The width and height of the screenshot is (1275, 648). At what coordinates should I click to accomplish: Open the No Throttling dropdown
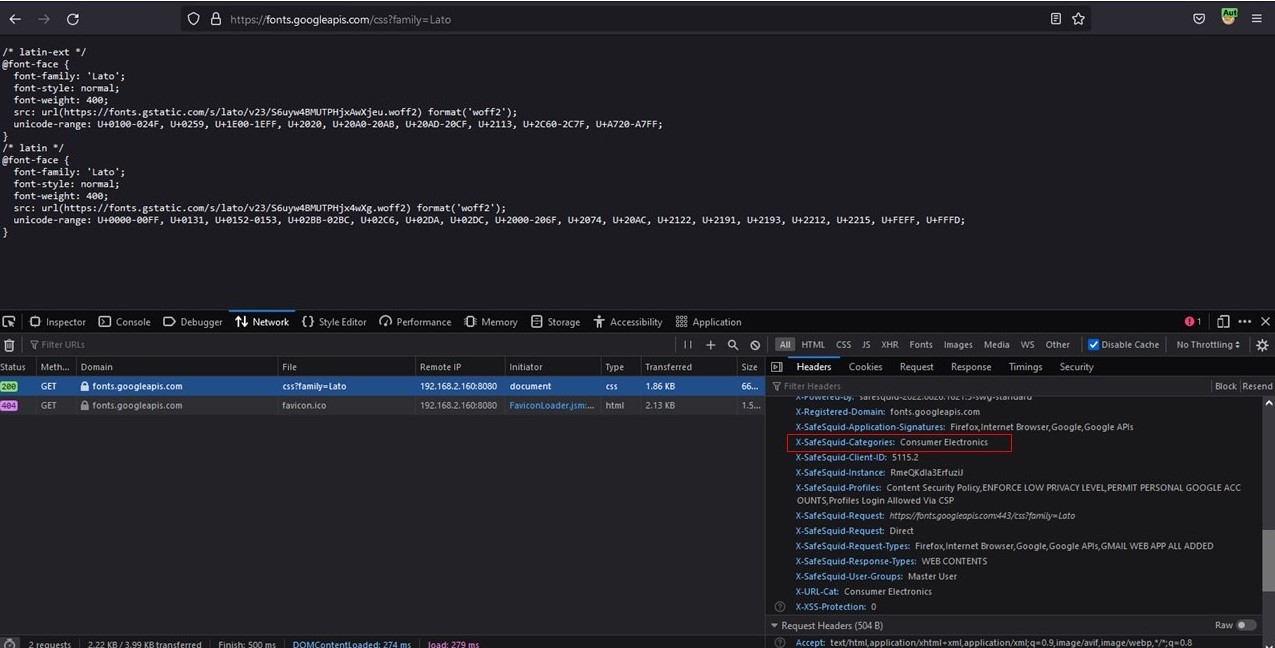click(1208, 345)
